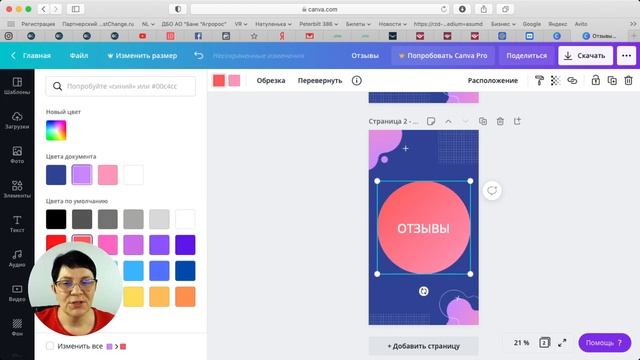Click the pink gradient color in toolbar
The height and width of the screenshot is (360, 640).
click(234, 80)
